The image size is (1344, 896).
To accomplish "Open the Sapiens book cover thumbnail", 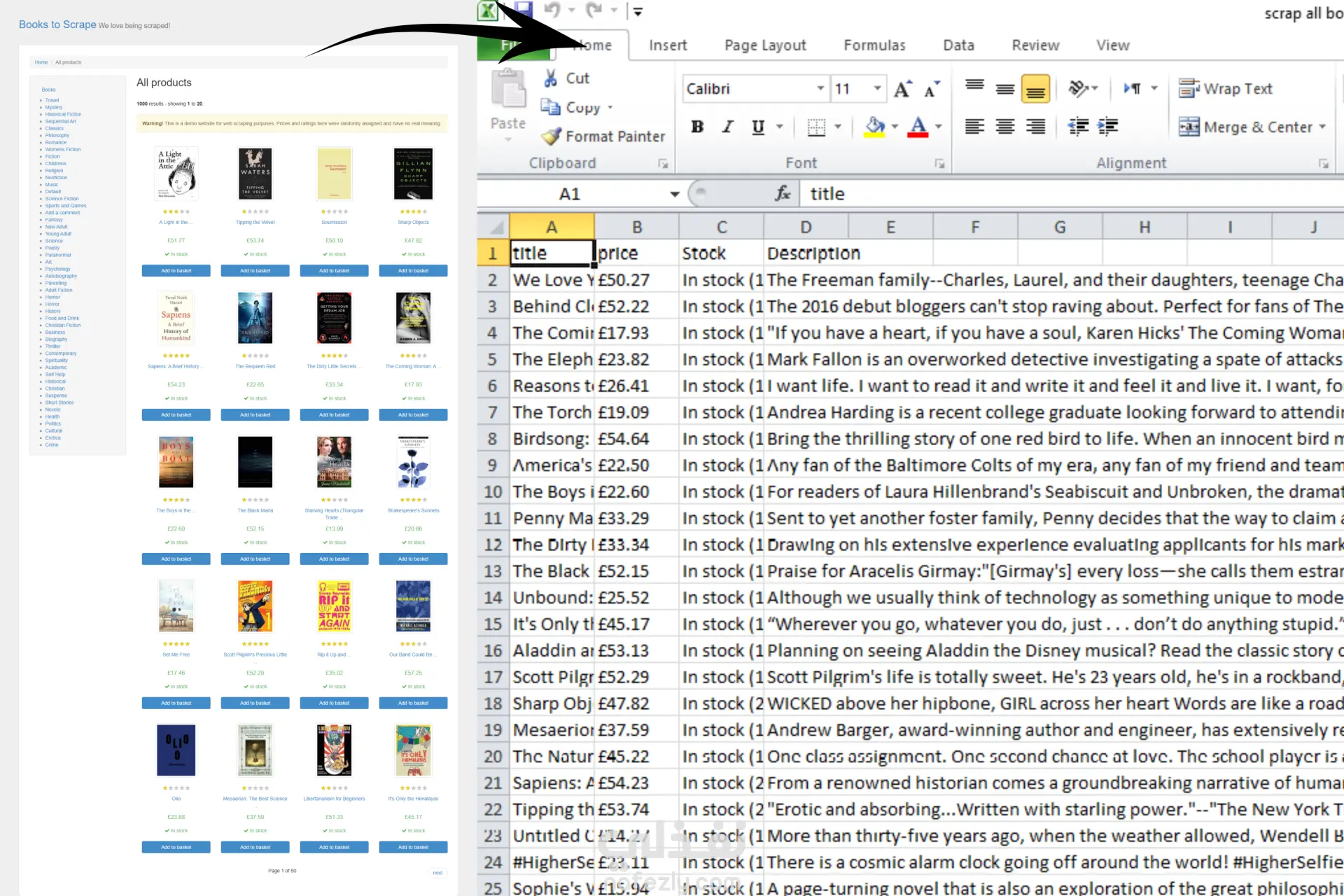I will click(x=176, y=318).
